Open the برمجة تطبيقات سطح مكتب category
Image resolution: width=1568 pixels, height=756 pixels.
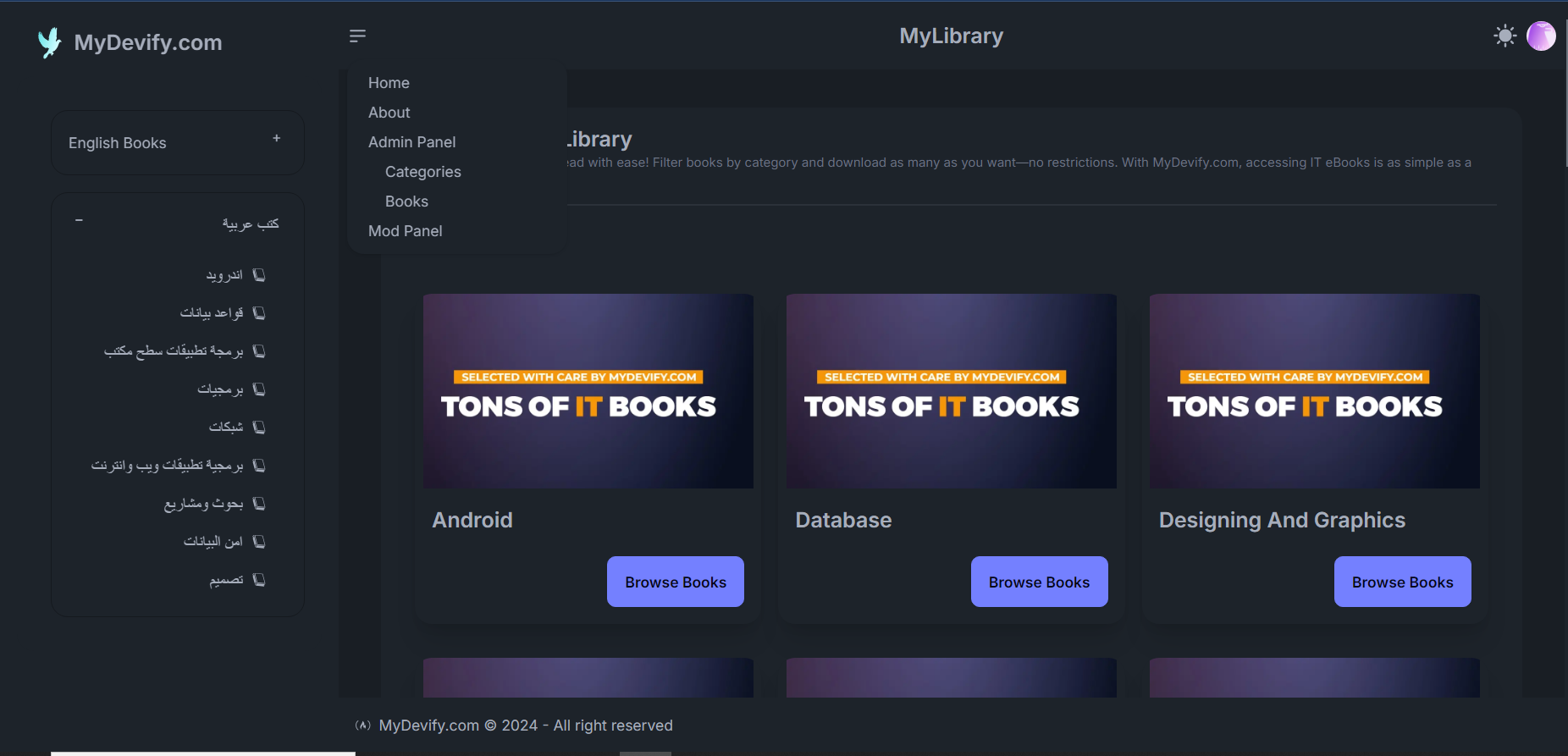(174, 351)
